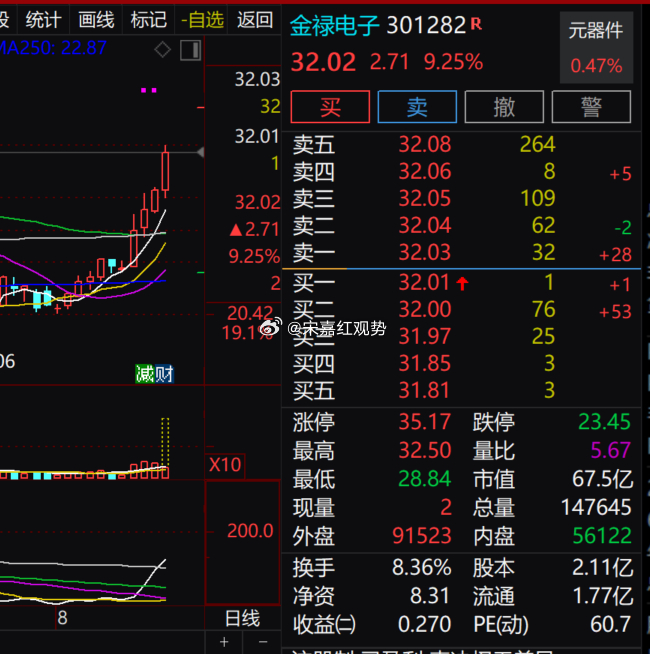650x654 pixels.
Task: Click 内盘 value 56122
Action: 602,536
